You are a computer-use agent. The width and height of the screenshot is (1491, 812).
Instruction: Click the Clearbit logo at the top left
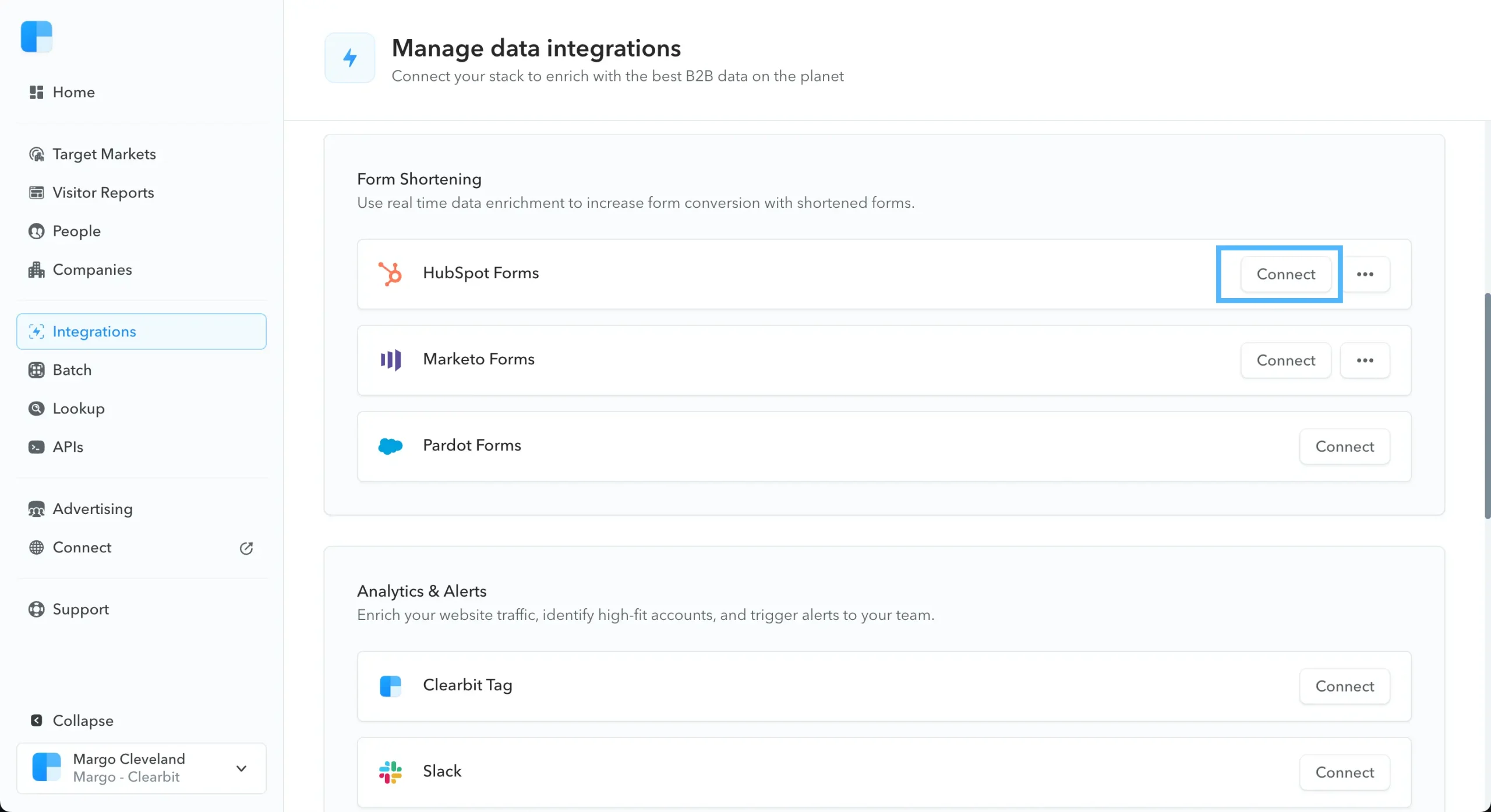37,37
